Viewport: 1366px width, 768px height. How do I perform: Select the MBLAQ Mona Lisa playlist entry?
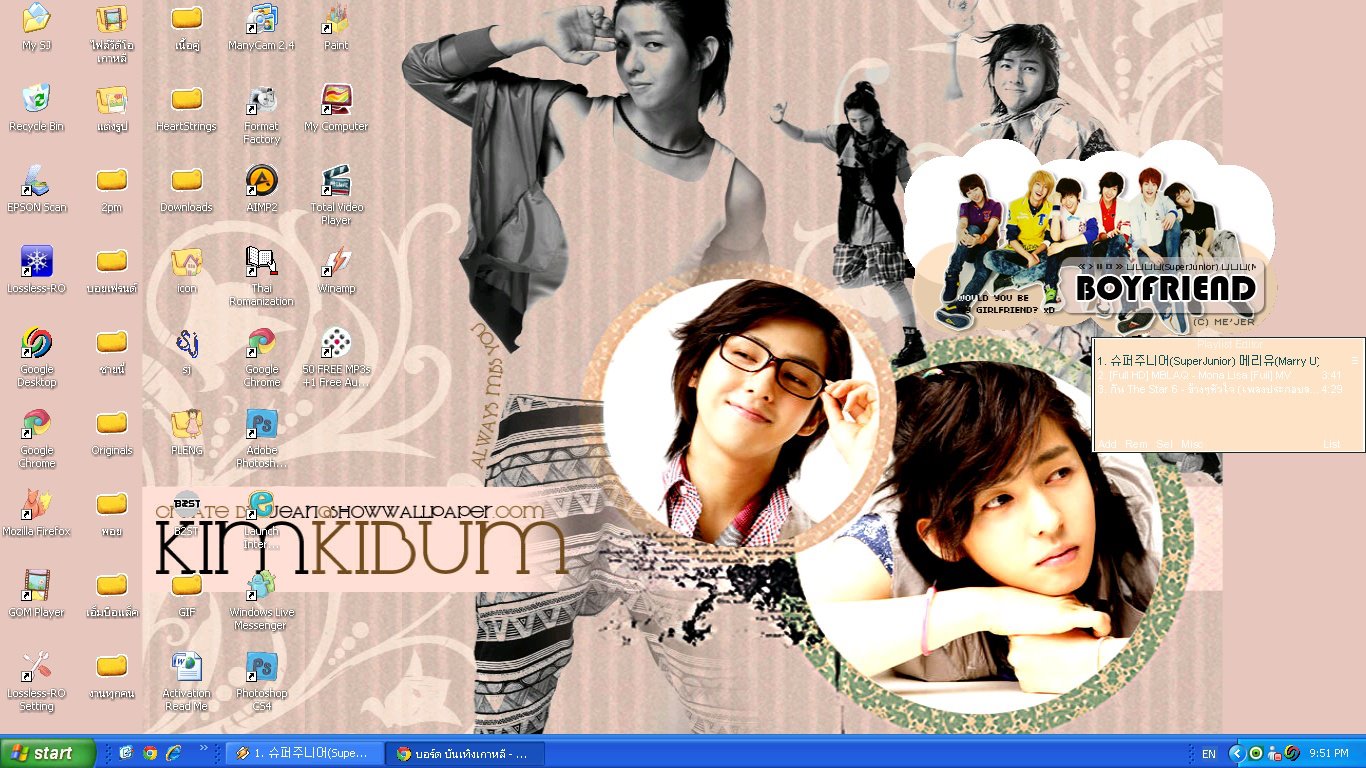click(1221, 375)
